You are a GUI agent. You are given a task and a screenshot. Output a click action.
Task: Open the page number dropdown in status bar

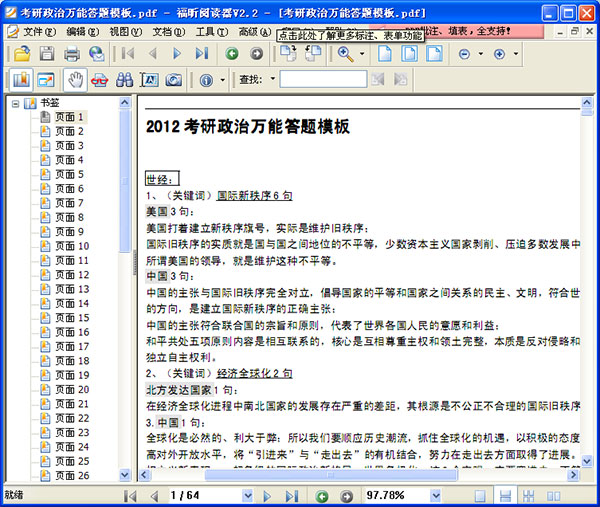[x=248, y=496]
